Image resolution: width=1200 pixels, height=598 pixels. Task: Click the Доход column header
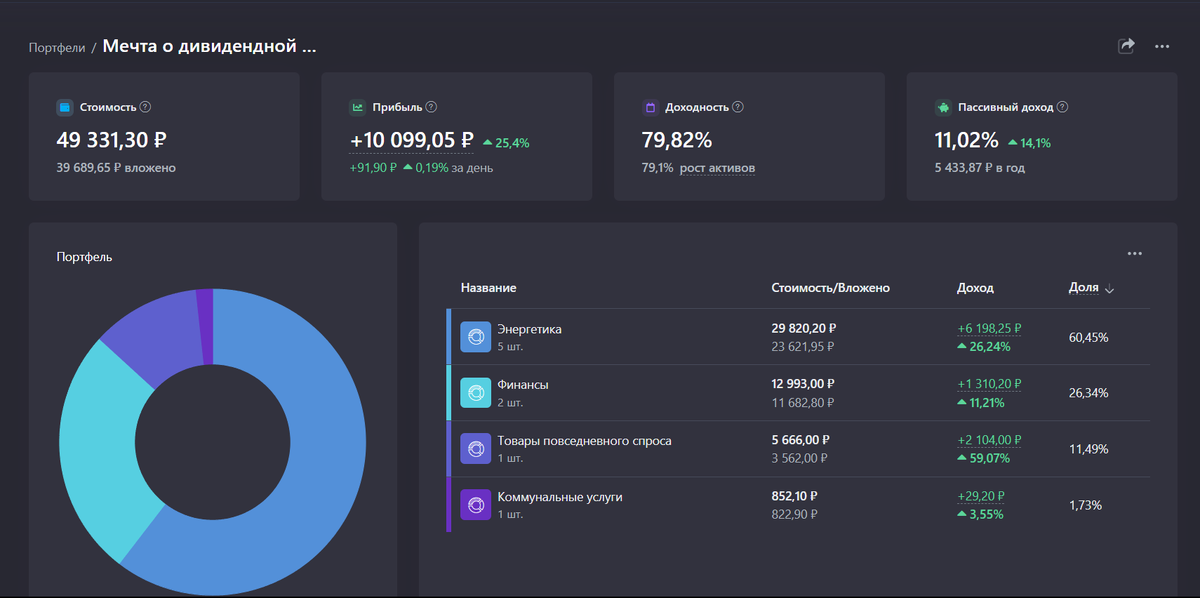tap(975, 288)
